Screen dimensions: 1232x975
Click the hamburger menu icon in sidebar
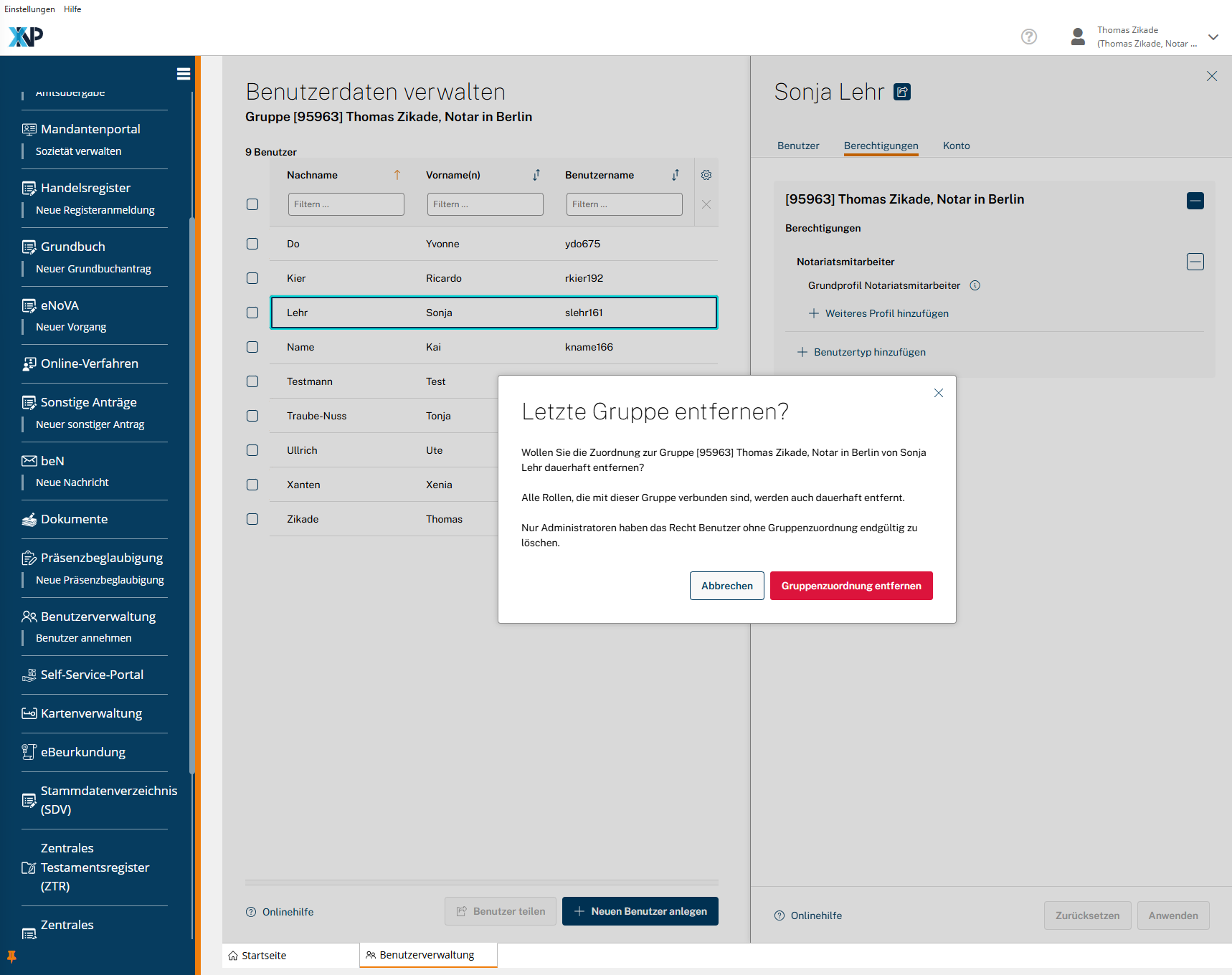point(183,74)
